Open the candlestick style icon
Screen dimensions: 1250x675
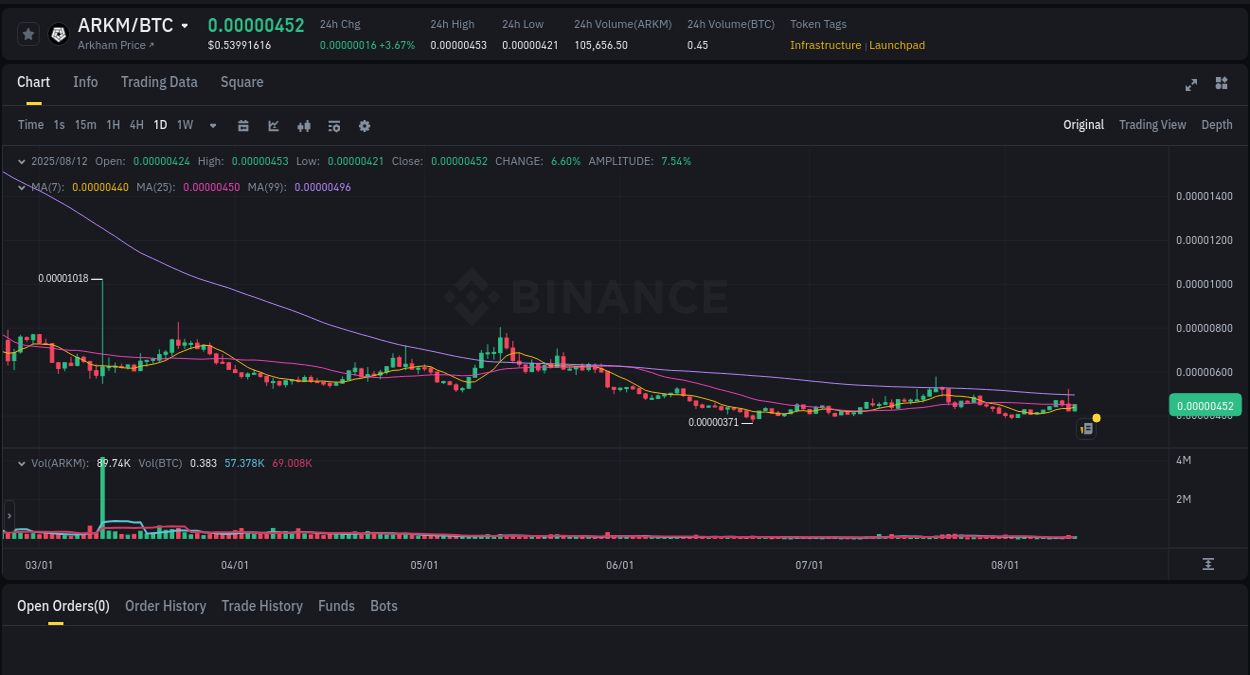point(303,125)
